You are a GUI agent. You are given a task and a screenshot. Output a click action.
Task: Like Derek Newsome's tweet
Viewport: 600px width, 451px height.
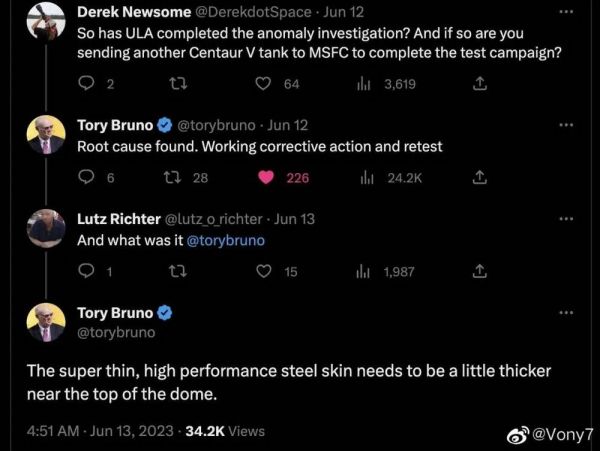[264, 84]
